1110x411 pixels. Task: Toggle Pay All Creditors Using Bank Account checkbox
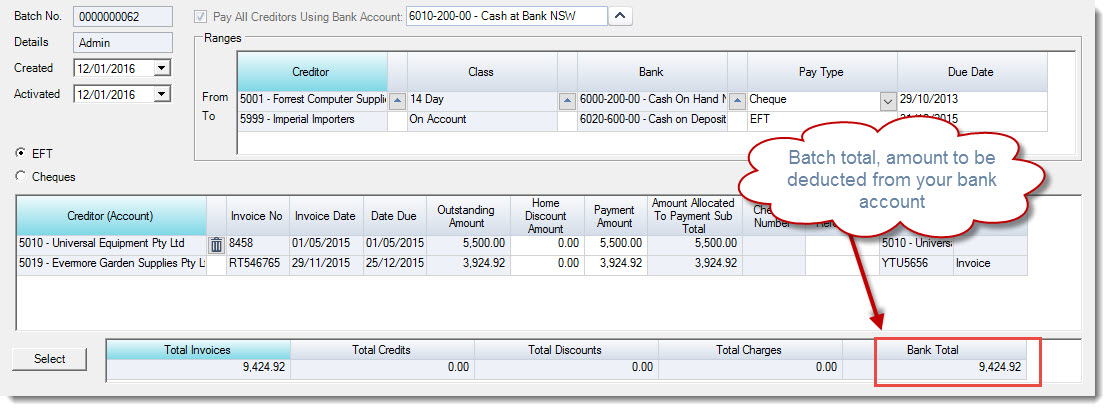click(x=201, y=16)
